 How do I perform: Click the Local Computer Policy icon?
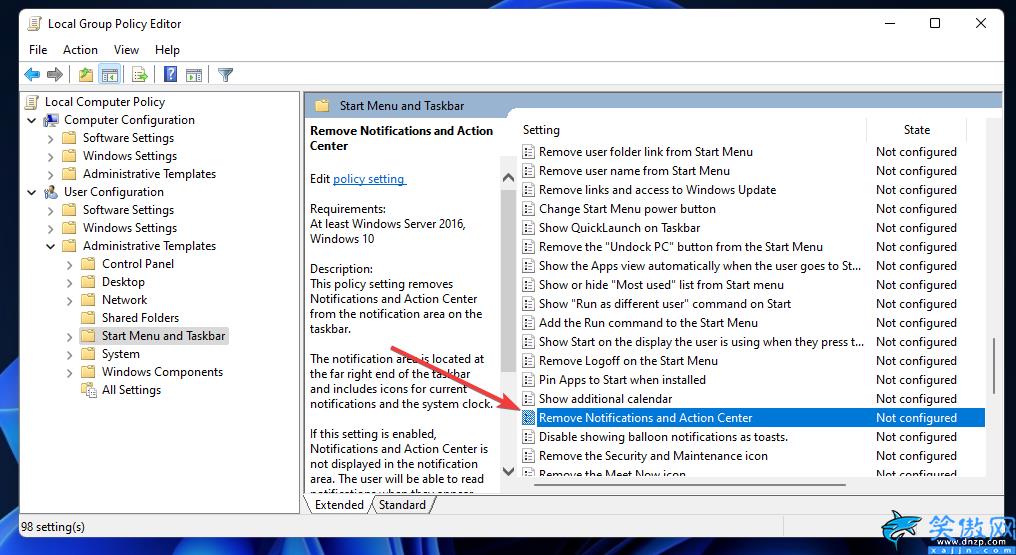point(32,102)
